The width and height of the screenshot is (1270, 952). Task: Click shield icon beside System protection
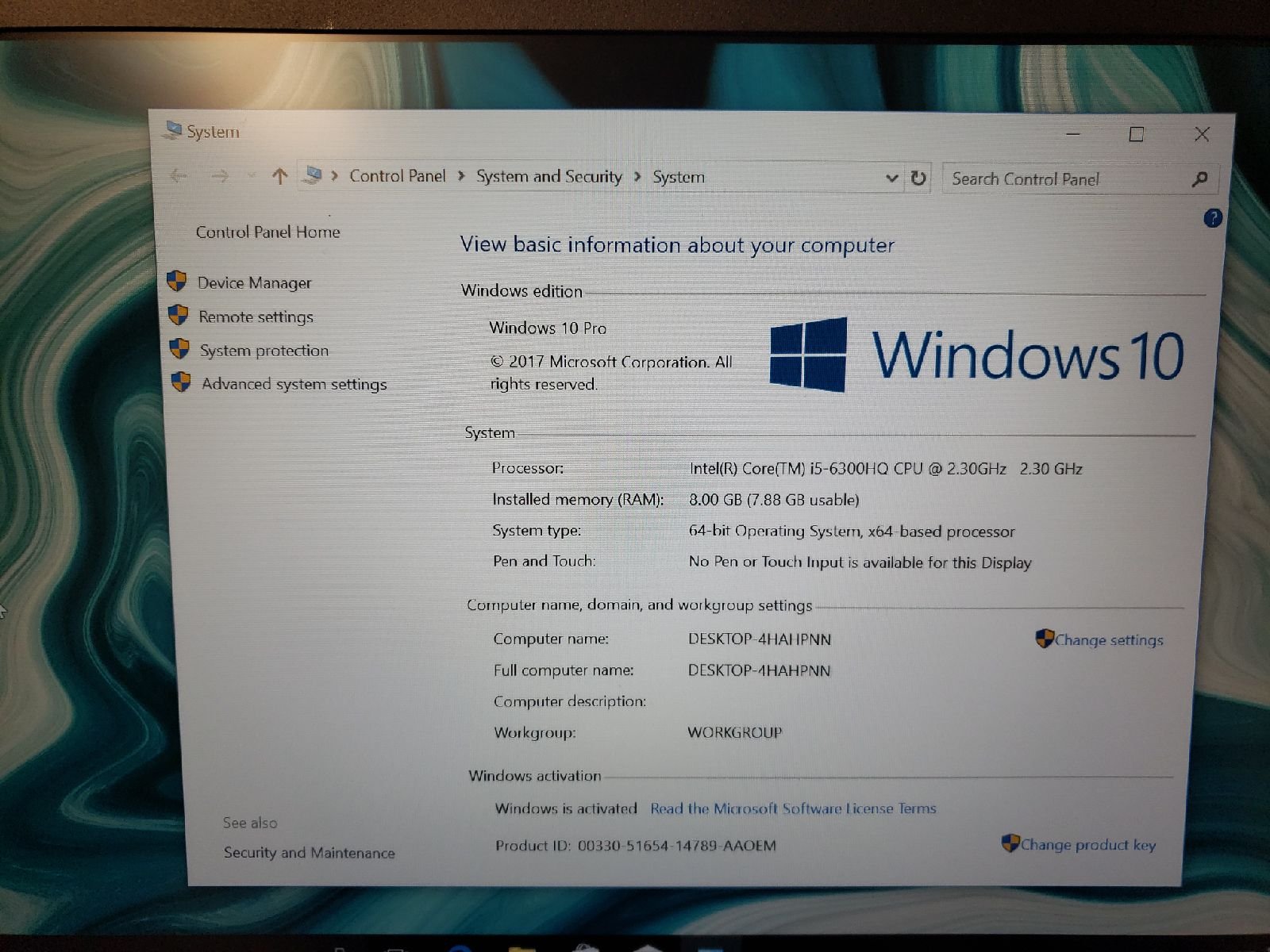[180, 349]
